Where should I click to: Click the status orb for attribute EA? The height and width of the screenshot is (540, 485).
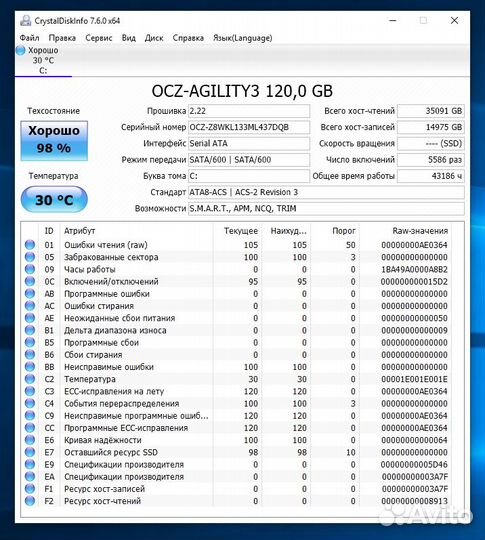[x=30, y=477]
